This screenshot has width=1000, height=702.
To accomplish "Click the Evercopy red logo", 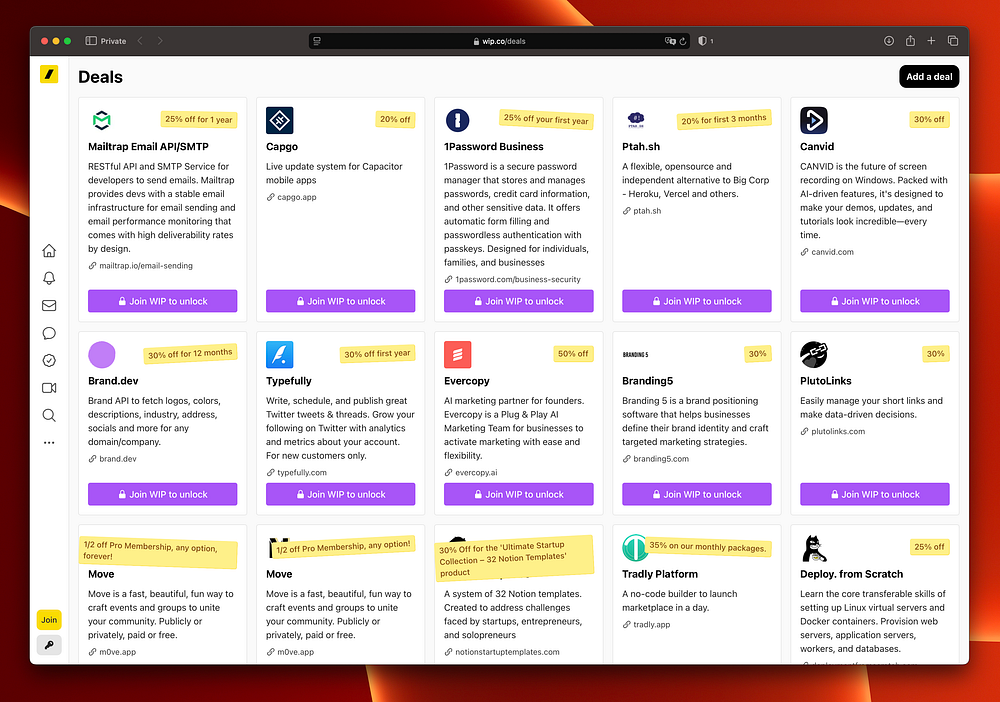I will (457, 355).
